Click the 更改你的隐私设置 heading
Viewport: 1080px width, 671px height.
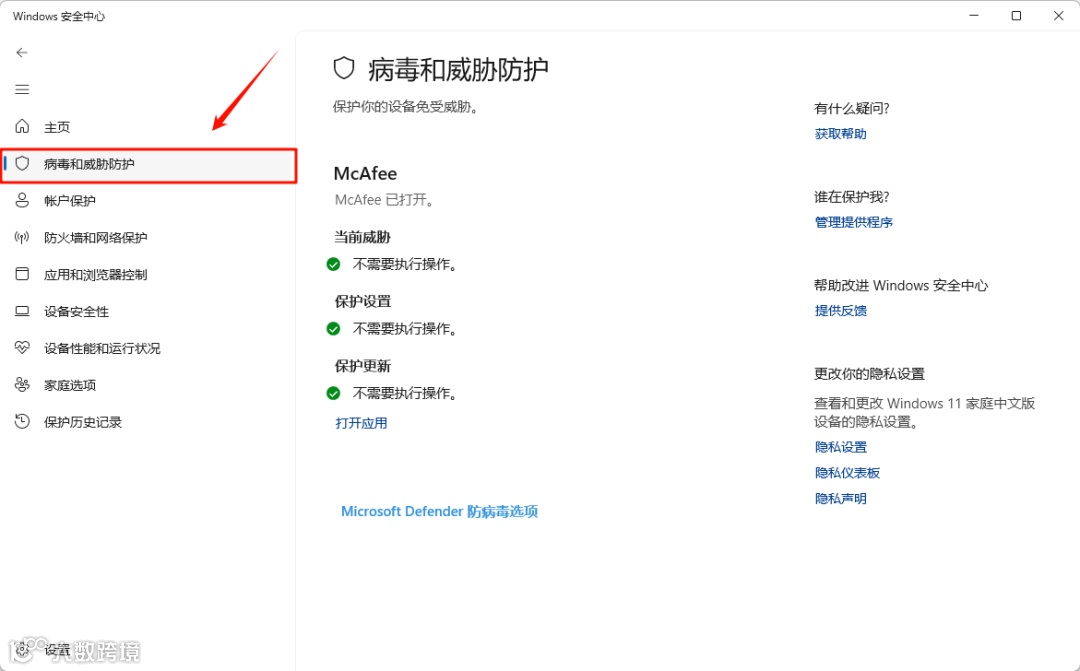(x=869, y=374)
